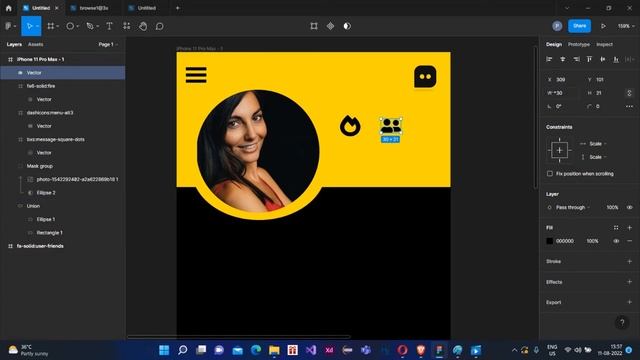Select Rectangle 1 layer
The image size is (640, 360).
62,233
